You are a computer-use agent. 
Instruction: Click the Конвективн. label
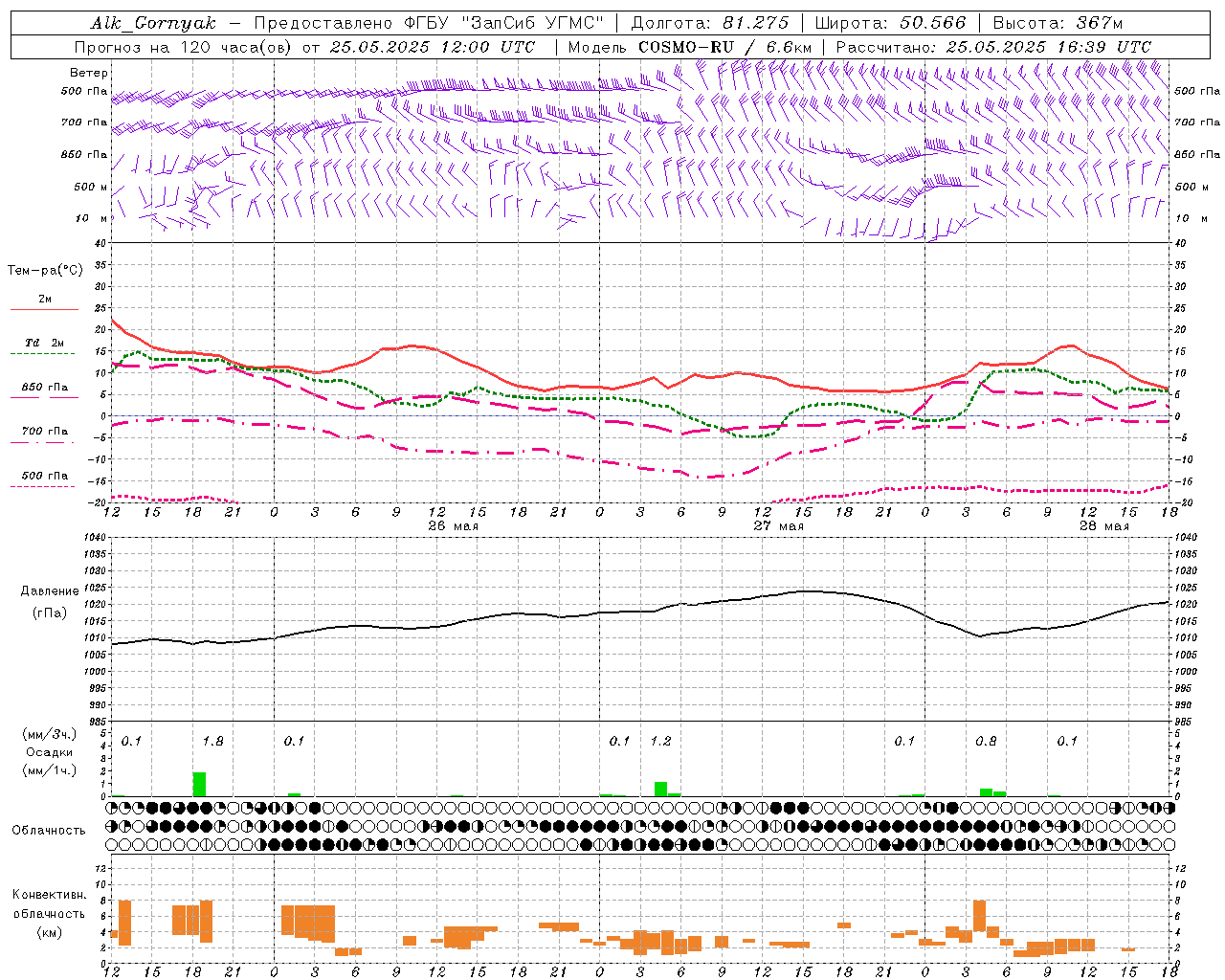(49, 895)
